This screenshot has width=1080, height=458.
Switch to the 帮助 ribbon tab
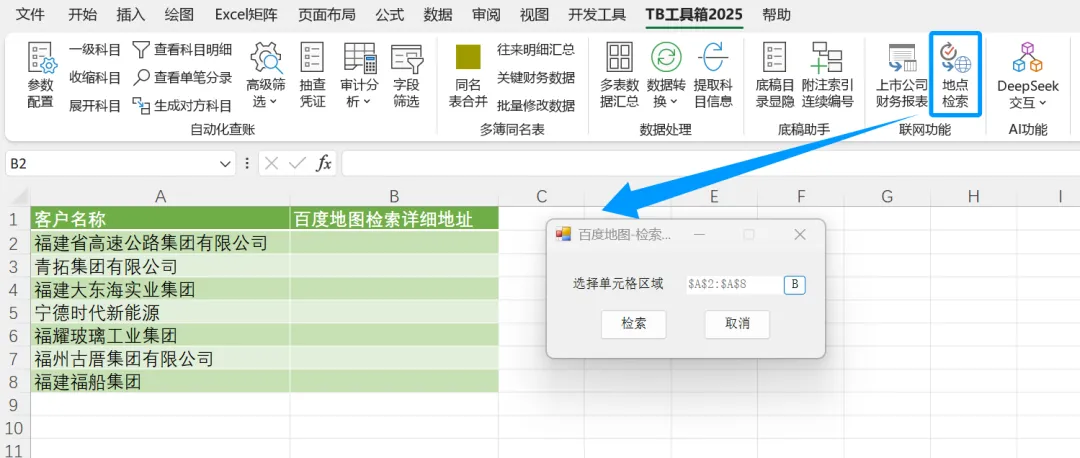[x=776, y=14]
